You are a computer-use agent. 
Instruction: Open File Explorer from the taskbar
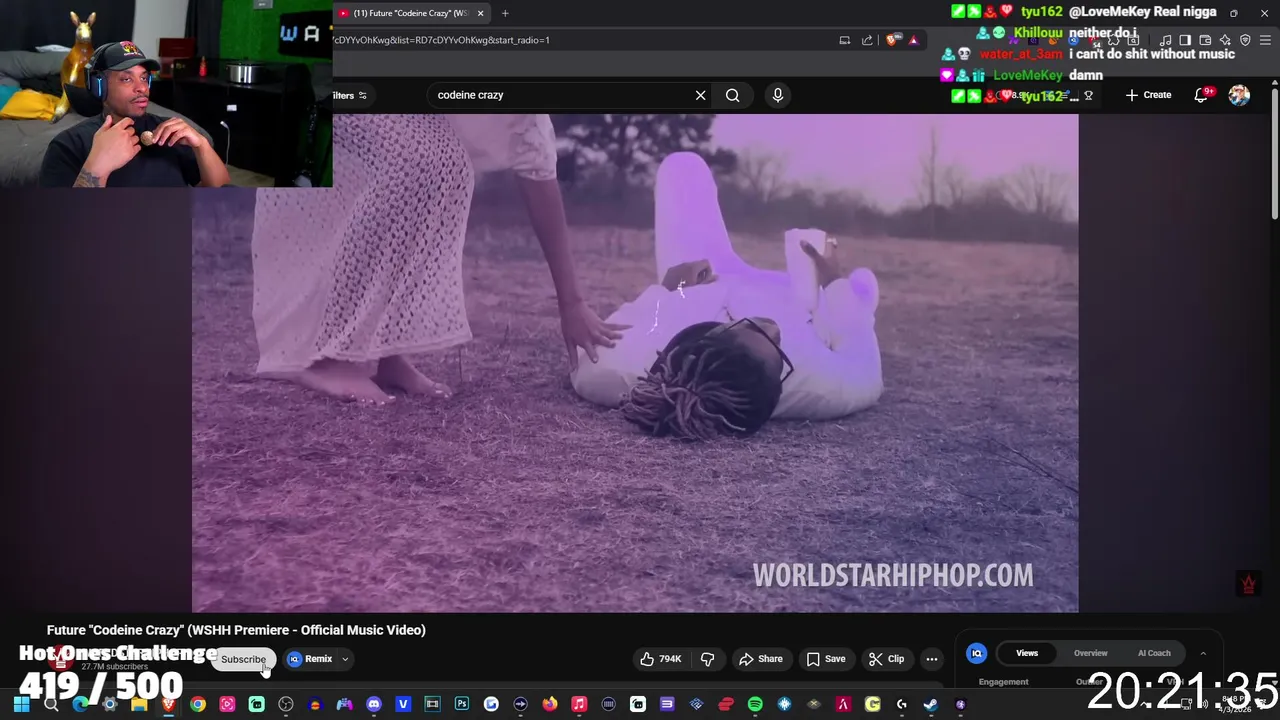pos(139,705)
